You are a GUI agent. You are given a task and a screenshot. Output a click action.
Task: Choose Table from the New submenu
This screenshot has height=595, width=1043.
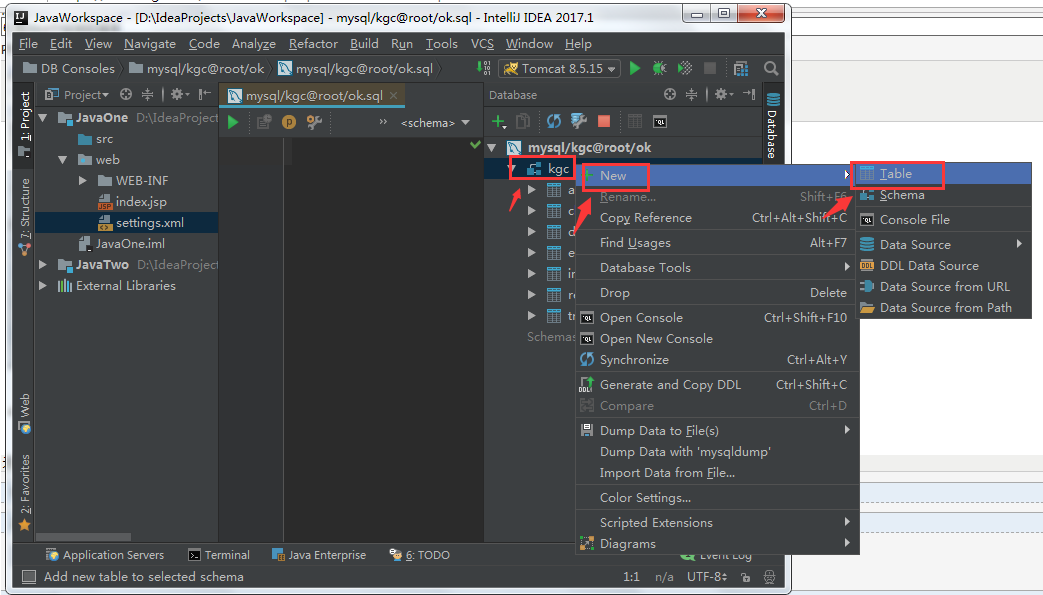[943, 174]
